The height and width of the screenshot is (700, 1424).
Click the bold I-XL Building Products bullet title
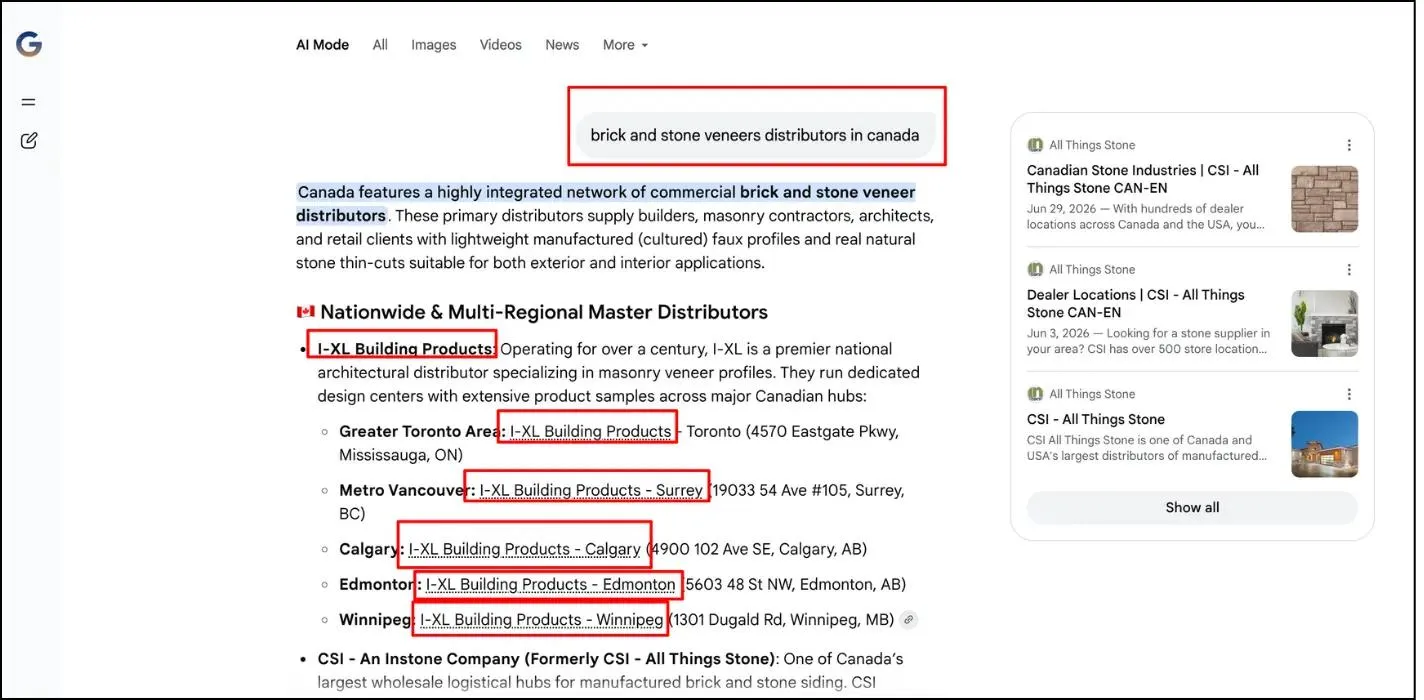point(405,349)
